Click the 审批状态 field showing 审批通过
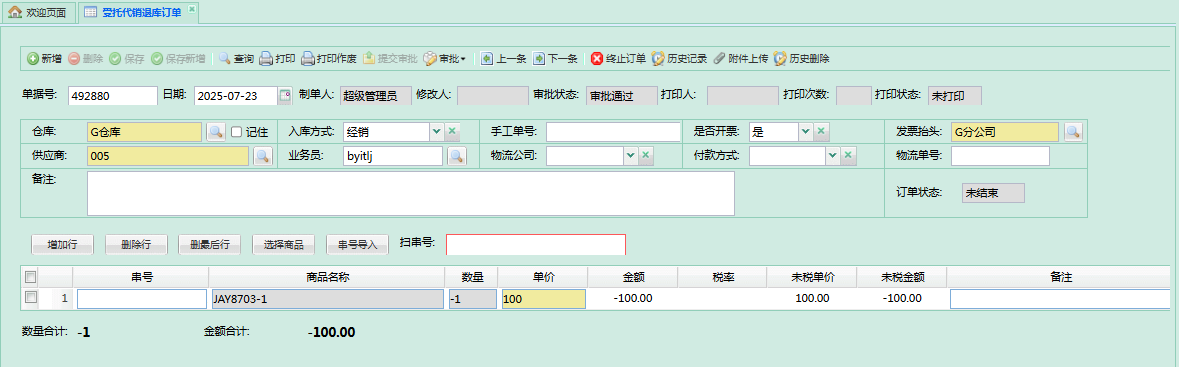 point(621,96)
